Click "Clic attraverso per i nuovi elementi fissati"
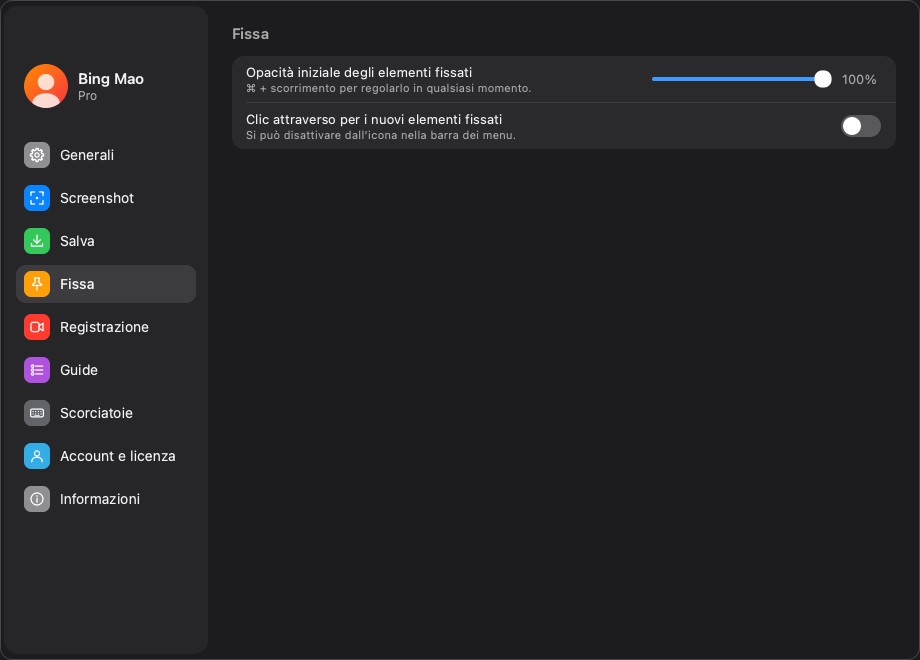Viewport: 920px width, 660px height. (x=374, y=119)
